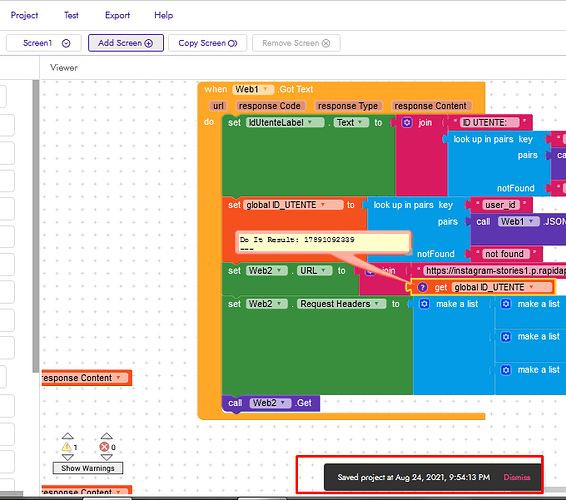Click the loose response Content block above the warning counters

coord(87,378)
